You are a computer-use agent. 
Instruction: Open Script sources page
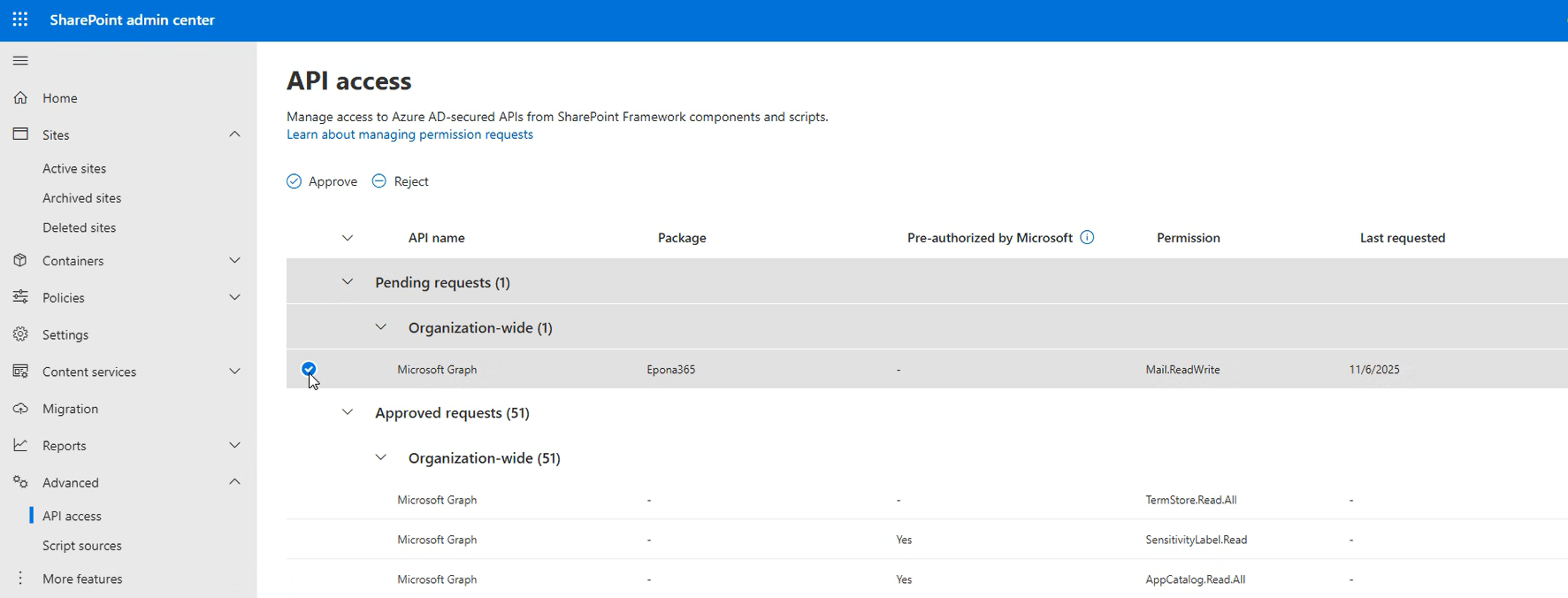pos(82,546)
